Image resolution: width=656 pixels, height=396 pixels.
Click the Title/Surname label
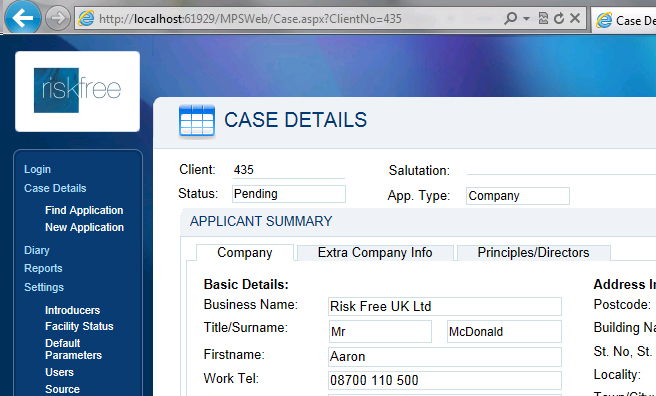[x=246, y=327]
